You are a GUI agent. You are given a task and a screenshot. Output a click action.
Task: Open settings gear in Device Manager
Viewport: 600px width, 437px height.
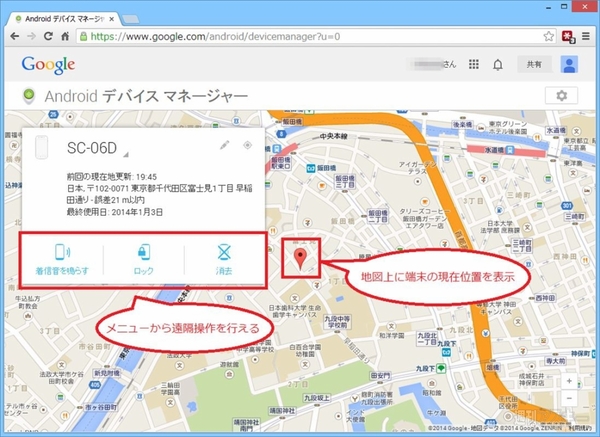tap(561, 95)
